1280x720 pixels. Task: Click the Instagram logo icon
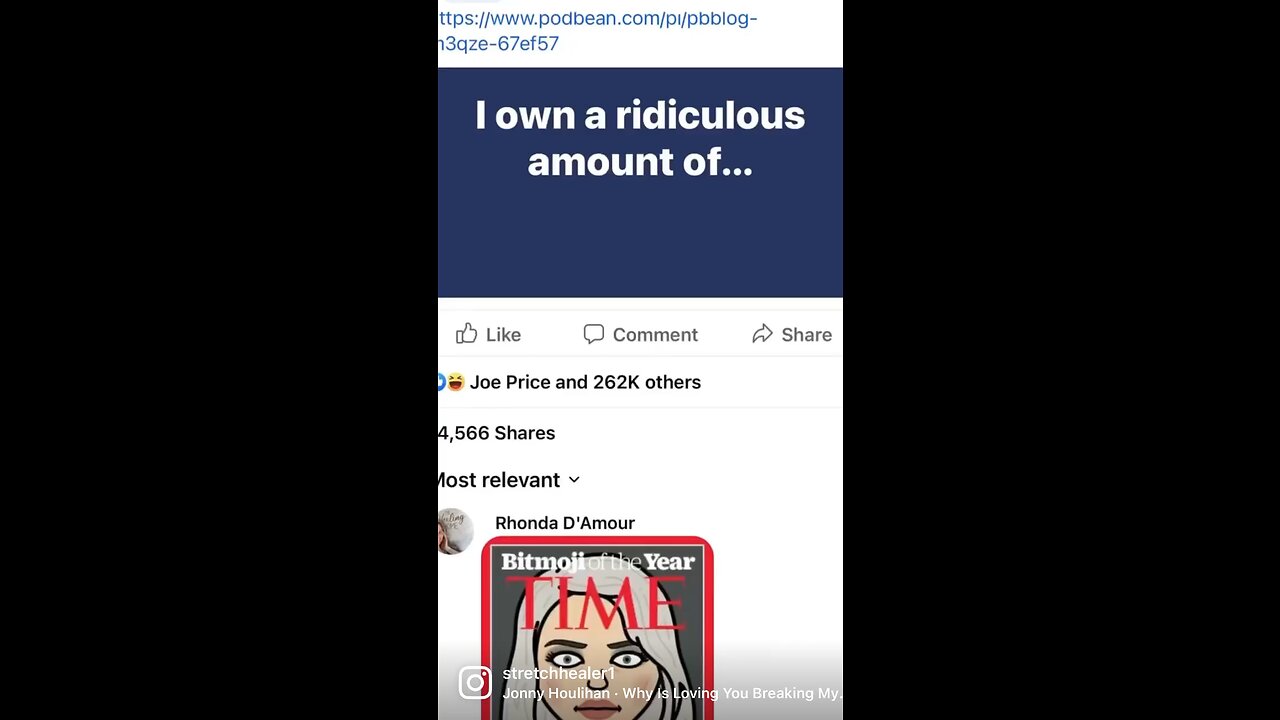(x=475, y=683)
